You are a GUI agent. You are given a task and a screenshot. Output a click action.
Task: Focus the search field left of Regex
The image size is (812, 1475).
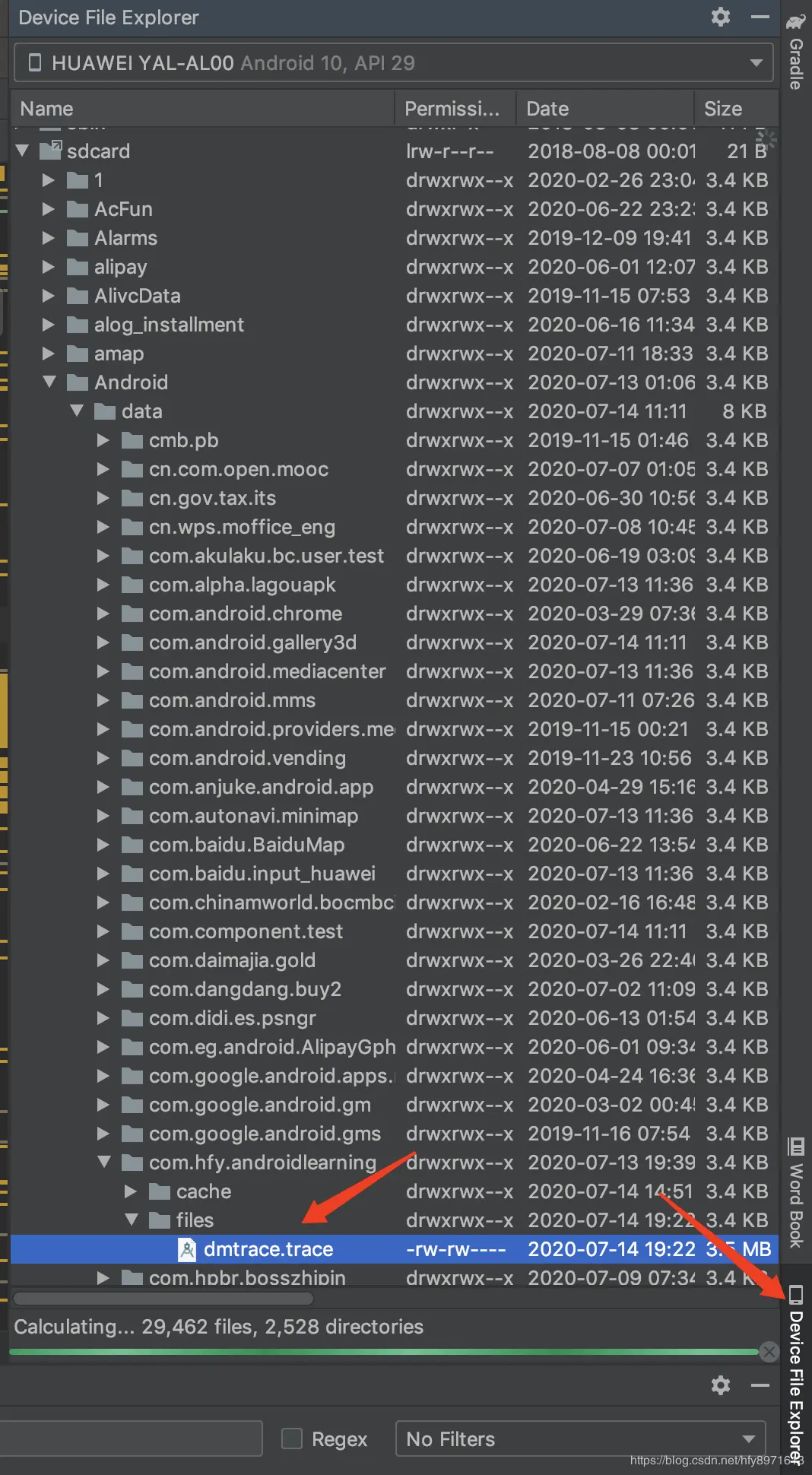(x=131, y=1439)
